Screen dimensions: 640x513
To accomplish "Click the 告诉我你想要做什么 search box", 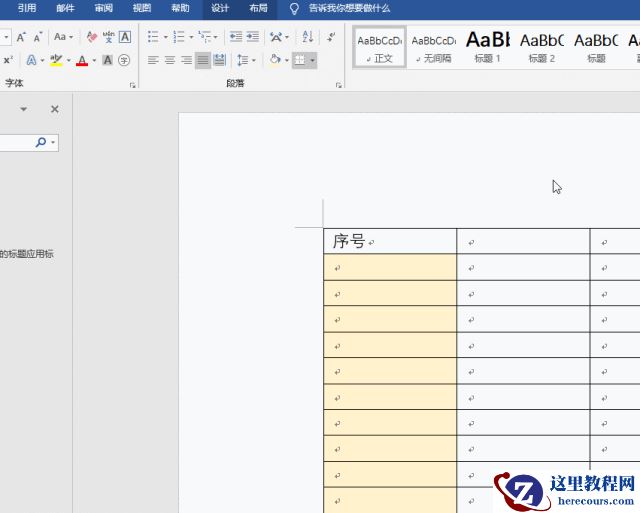I will (349, 8).
